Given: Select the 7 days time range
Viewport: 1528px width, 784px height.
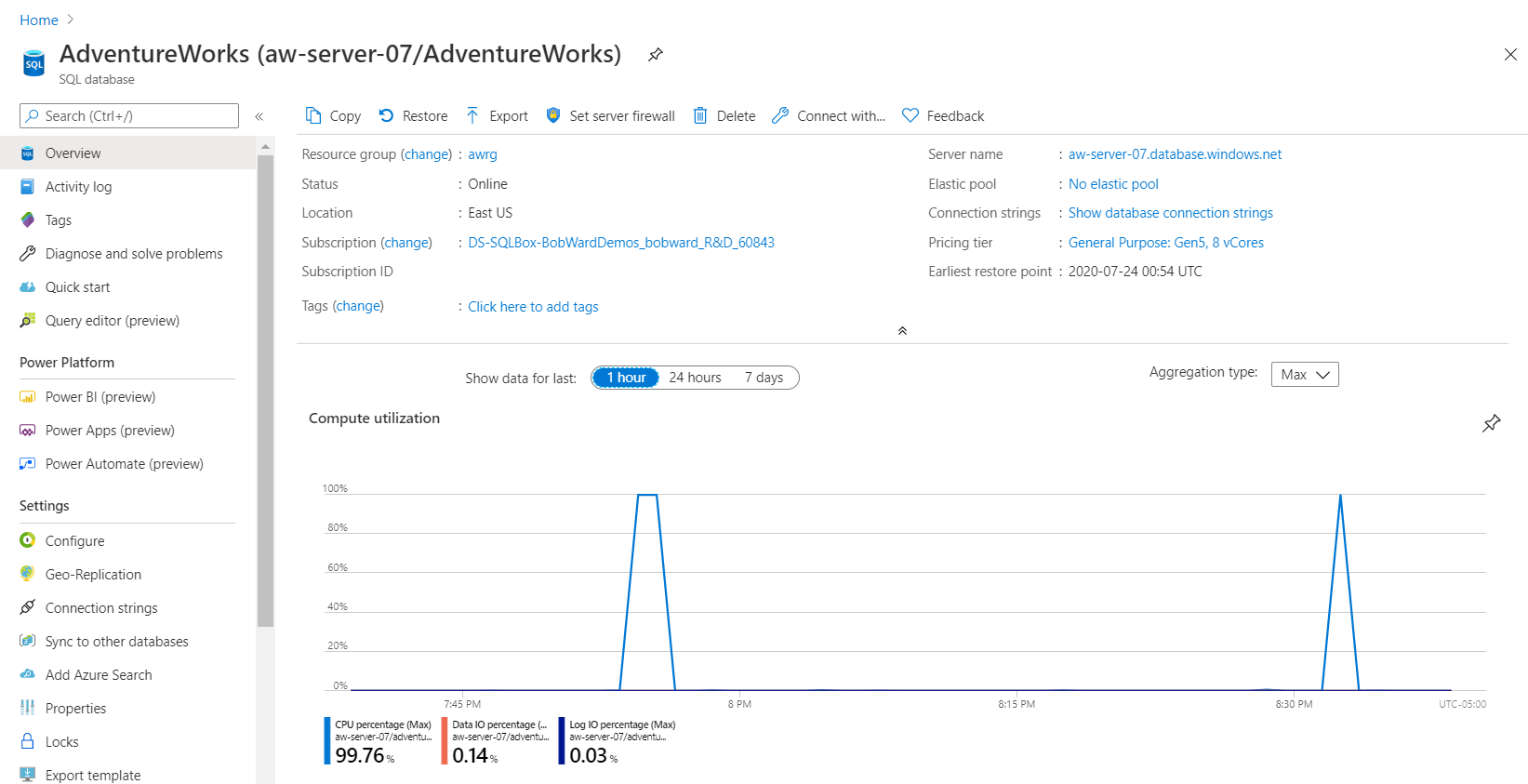Looking at the screenshot, I should pos(764,378).
